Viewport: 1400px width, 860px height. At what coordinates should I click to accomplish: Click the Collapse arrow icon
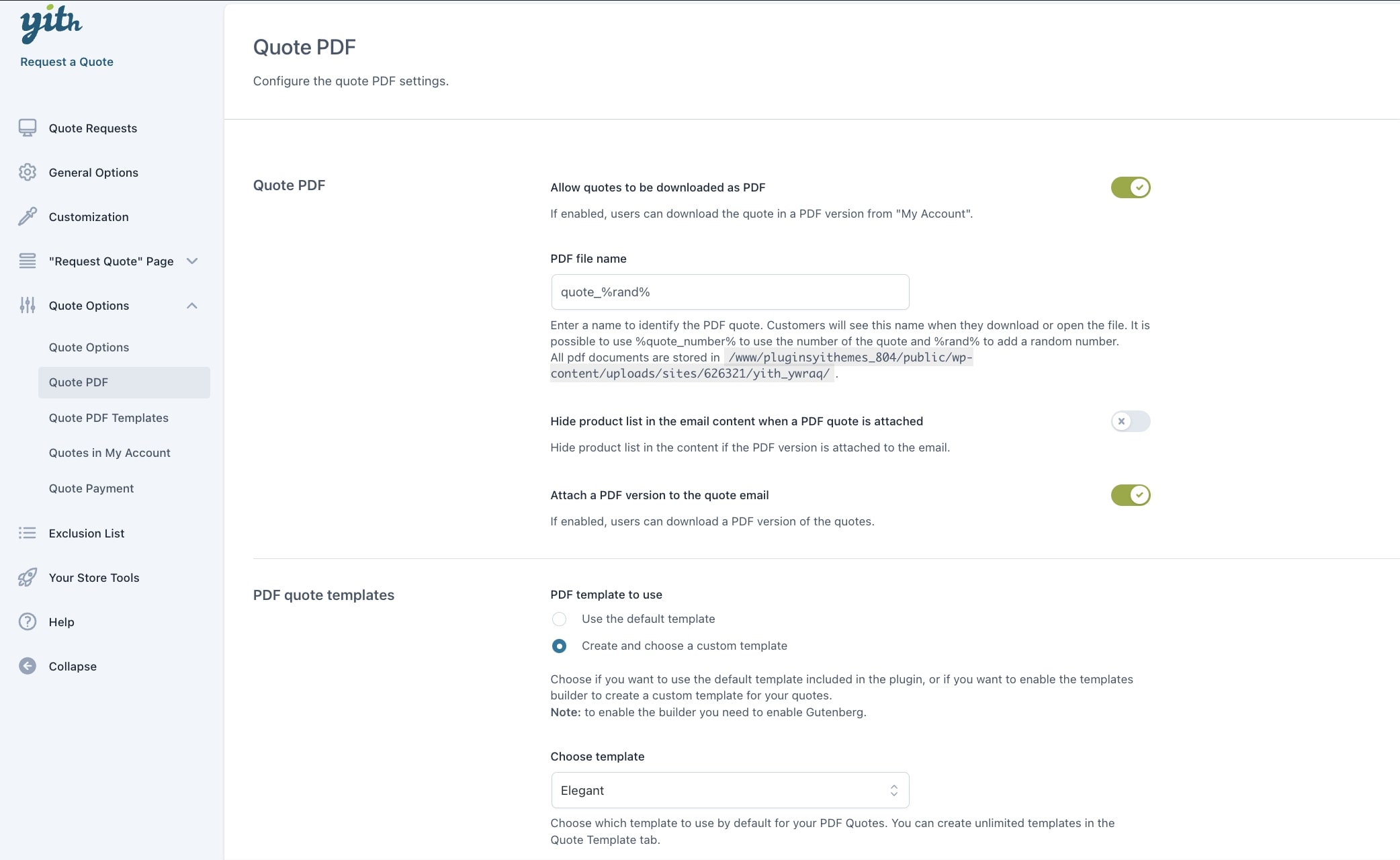point(28,666)
